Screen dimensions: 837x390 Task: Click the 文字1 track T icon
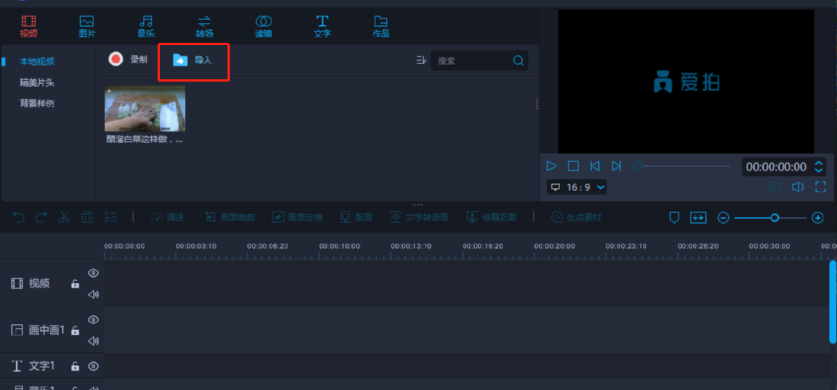tap(17, 366)
